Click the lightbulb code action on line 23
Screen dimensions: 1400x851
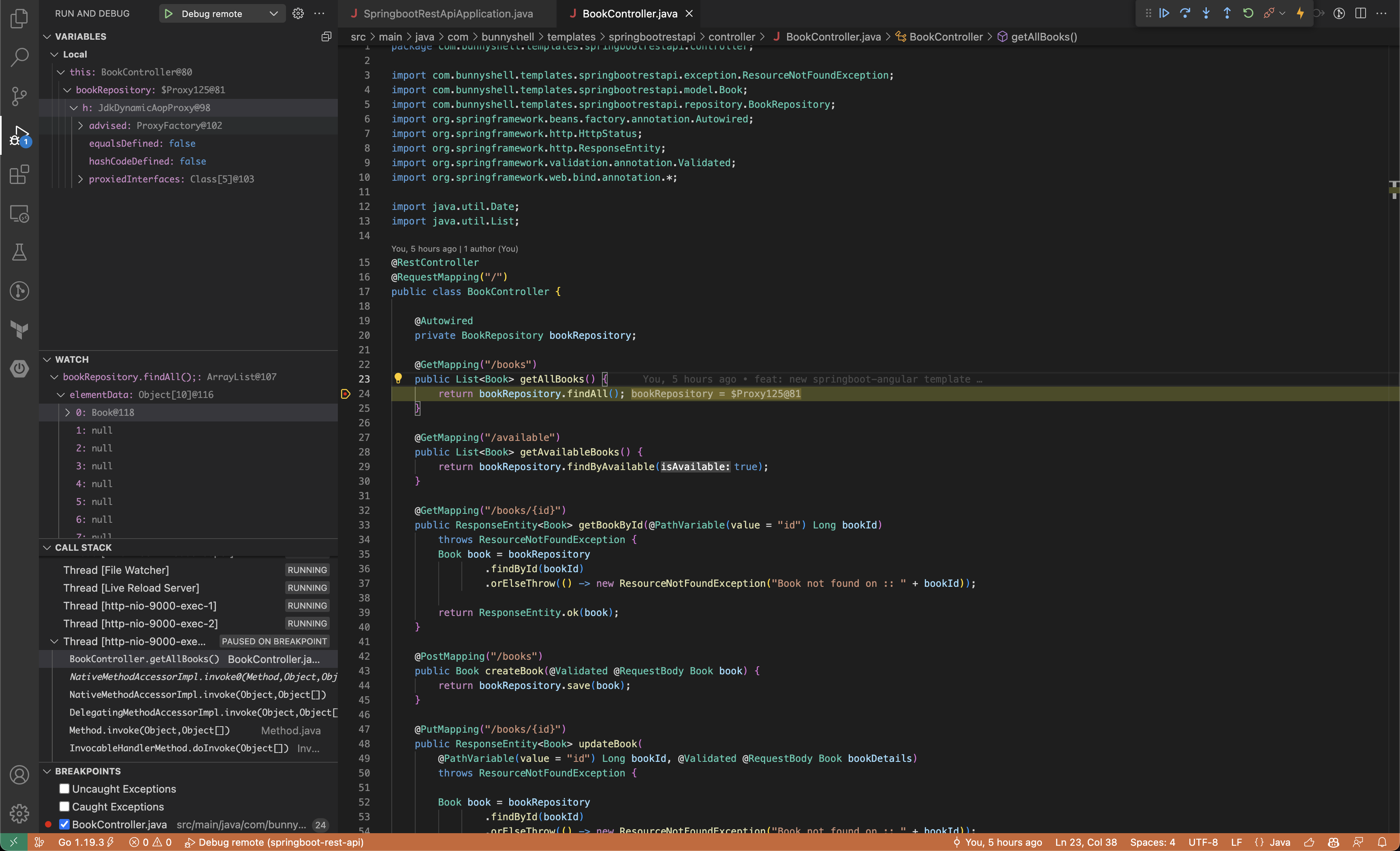coord(398,378)
